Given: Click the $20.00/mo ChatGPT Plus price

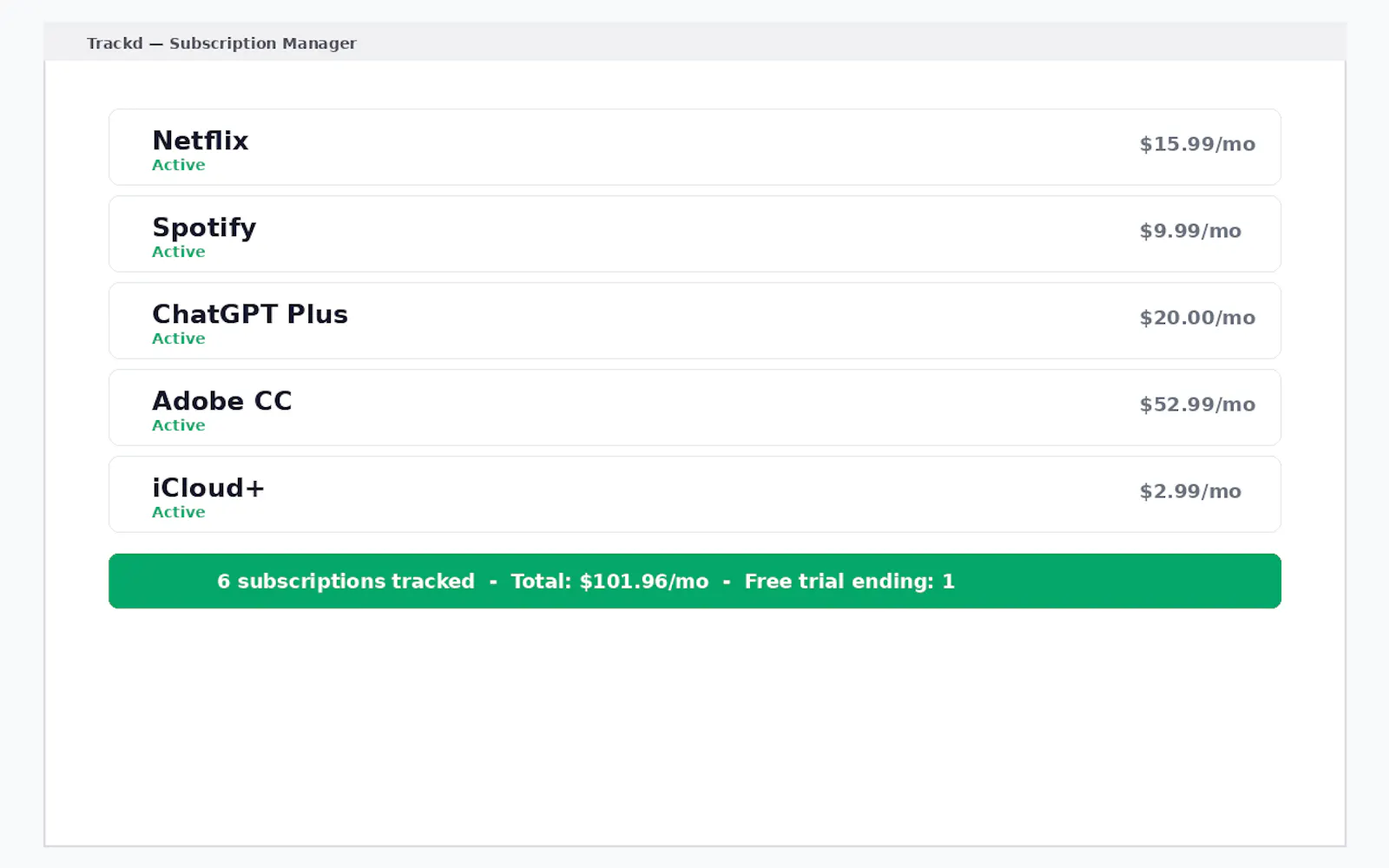Looking at the screenshot, I should coord(1197,318).
